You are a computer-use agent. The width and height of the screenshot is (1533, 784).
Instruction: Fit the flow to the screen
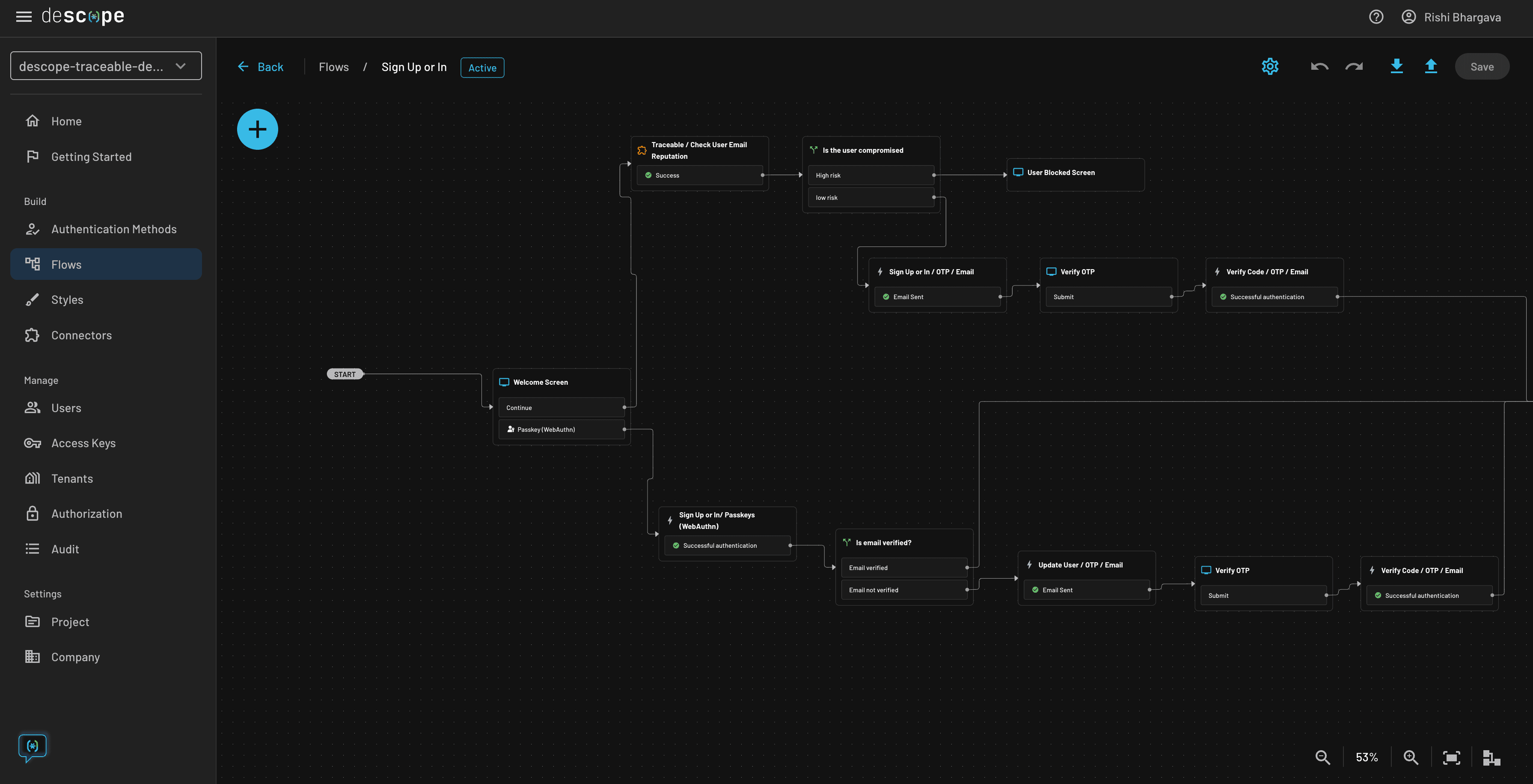coord(1451,757)
